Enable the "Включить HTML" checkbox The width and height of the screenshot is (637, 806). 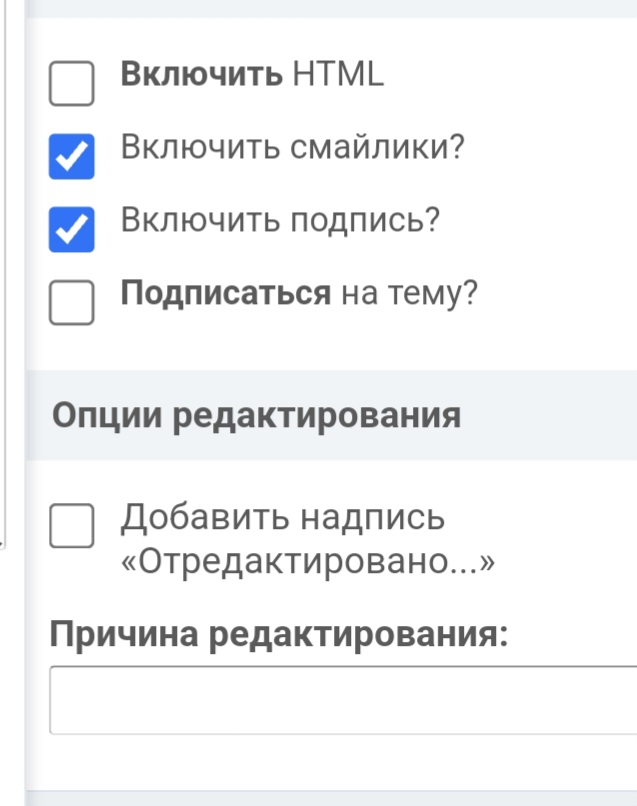71,84
